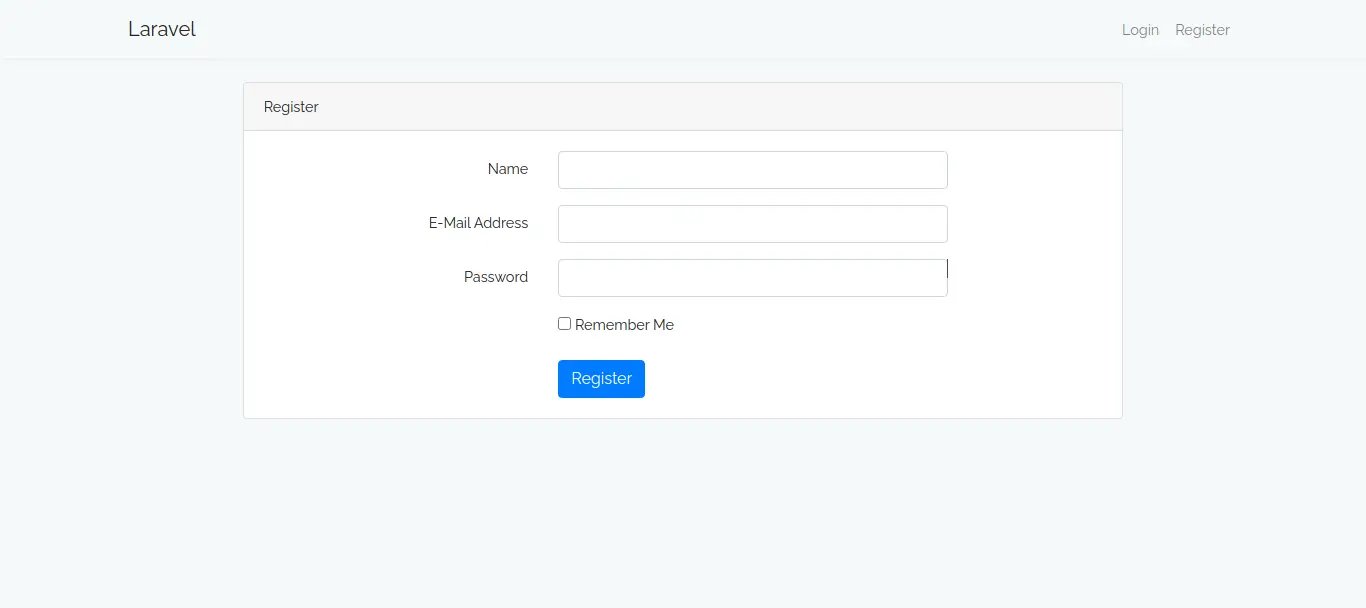Go to Register in the navbar
The height and width of the screenshot is (608, 1366).
[1202, 30]
